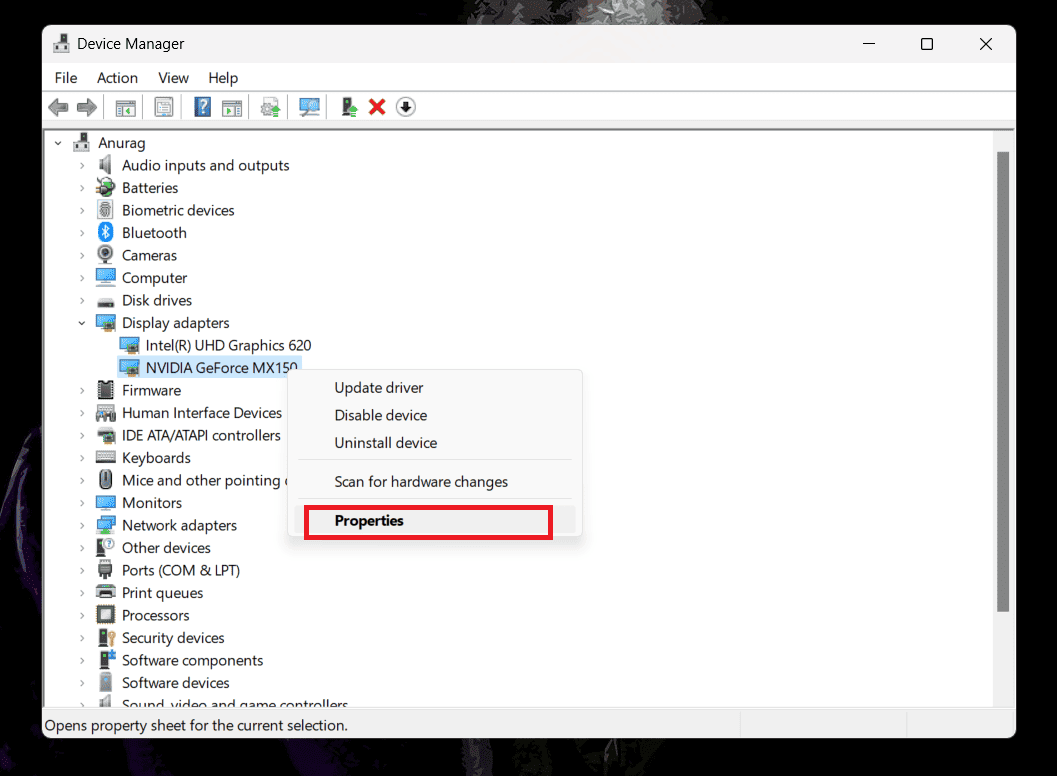Select the Cameras label
This screenshot has height=776, width=1057.
point(150,256)
